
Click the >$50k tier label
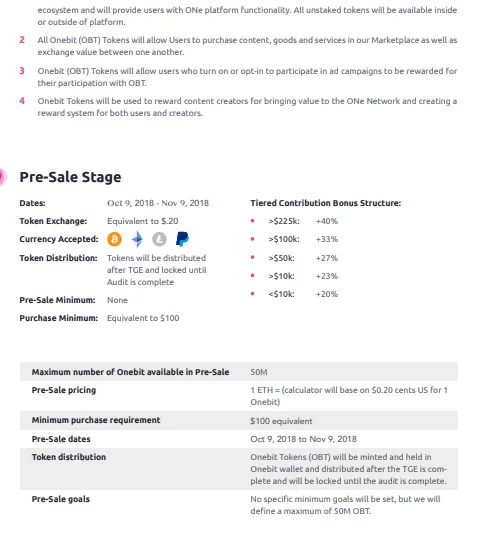tap(281, 258)
